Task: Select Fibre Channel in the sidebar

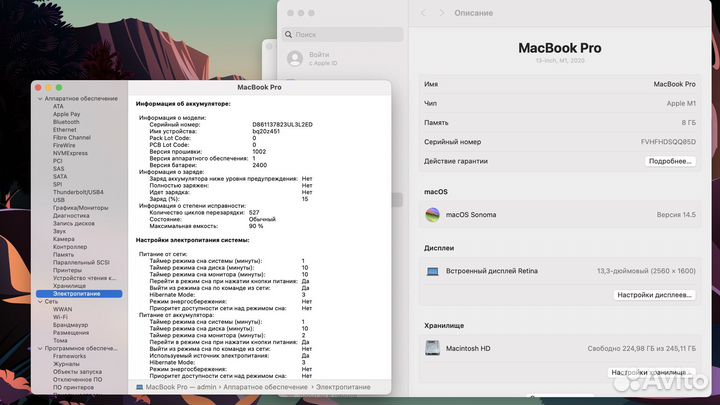Action: 72,137
